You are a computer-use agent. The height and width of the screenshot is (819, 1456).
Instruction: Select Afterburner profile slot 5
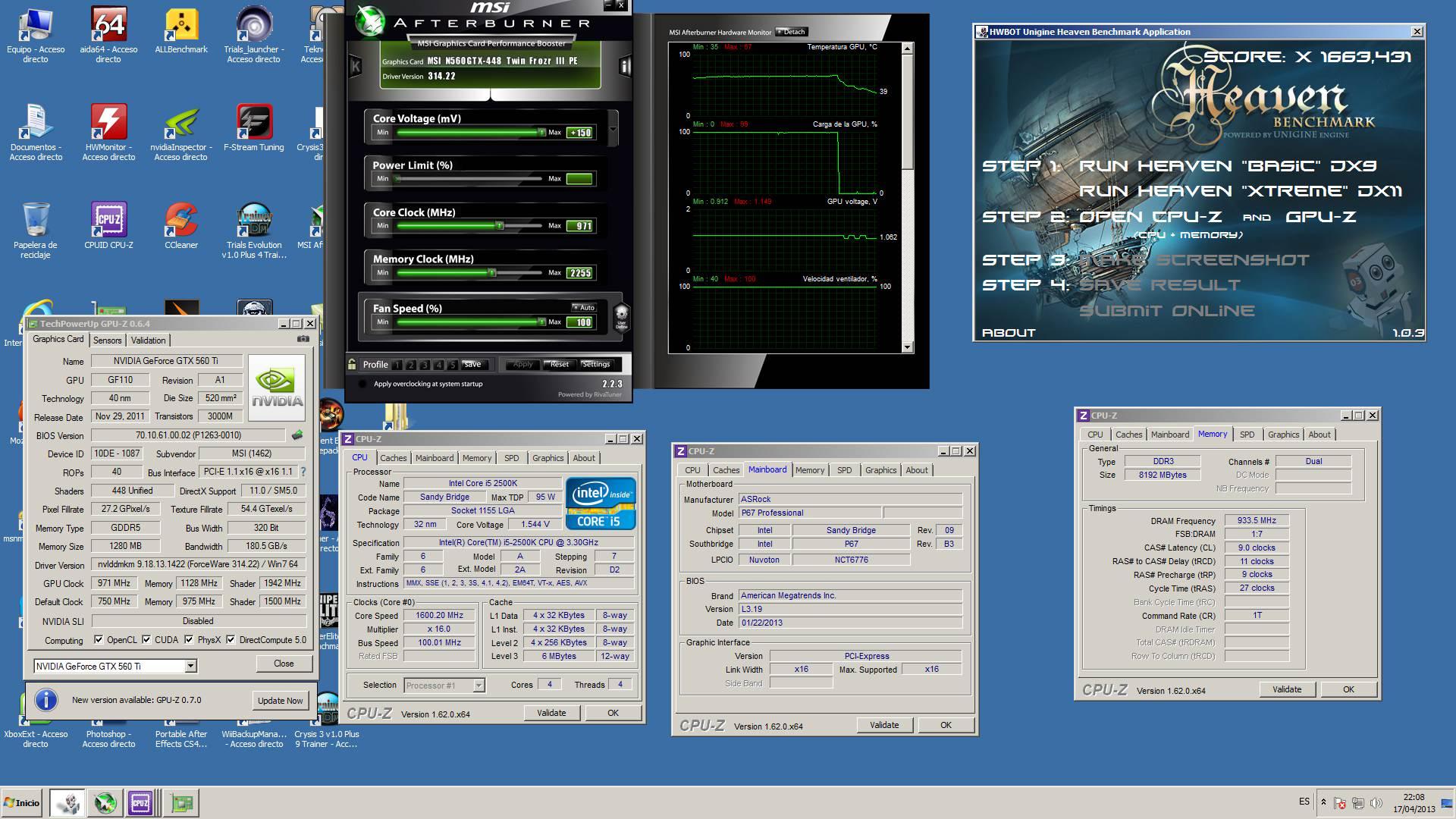coord(452,365)
